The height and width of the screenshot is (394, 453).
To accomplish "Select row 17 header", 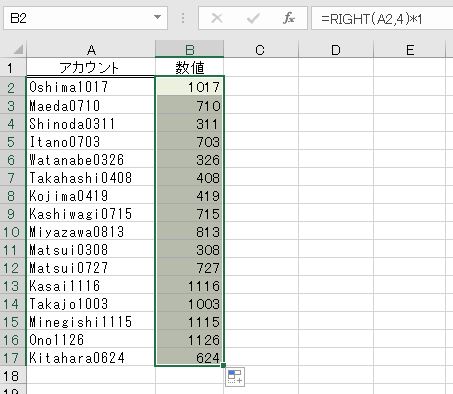I will (x=13, y=357).
